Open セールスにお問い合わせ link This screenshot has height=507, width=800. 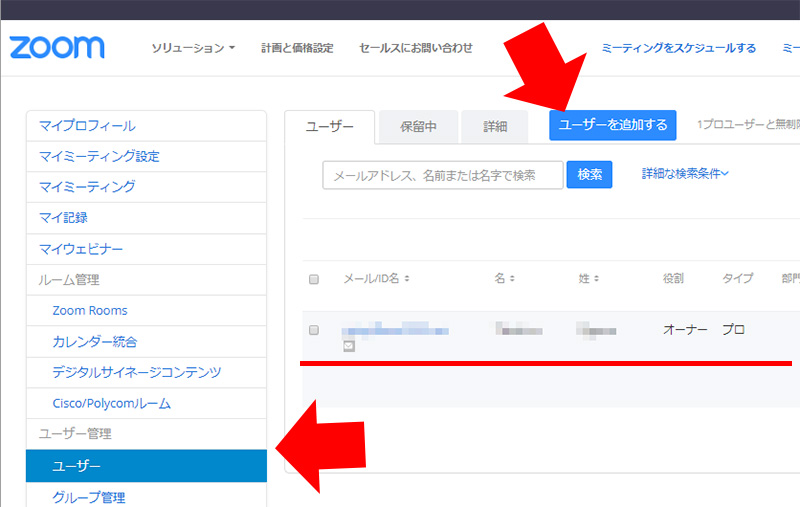coord(415,48)
